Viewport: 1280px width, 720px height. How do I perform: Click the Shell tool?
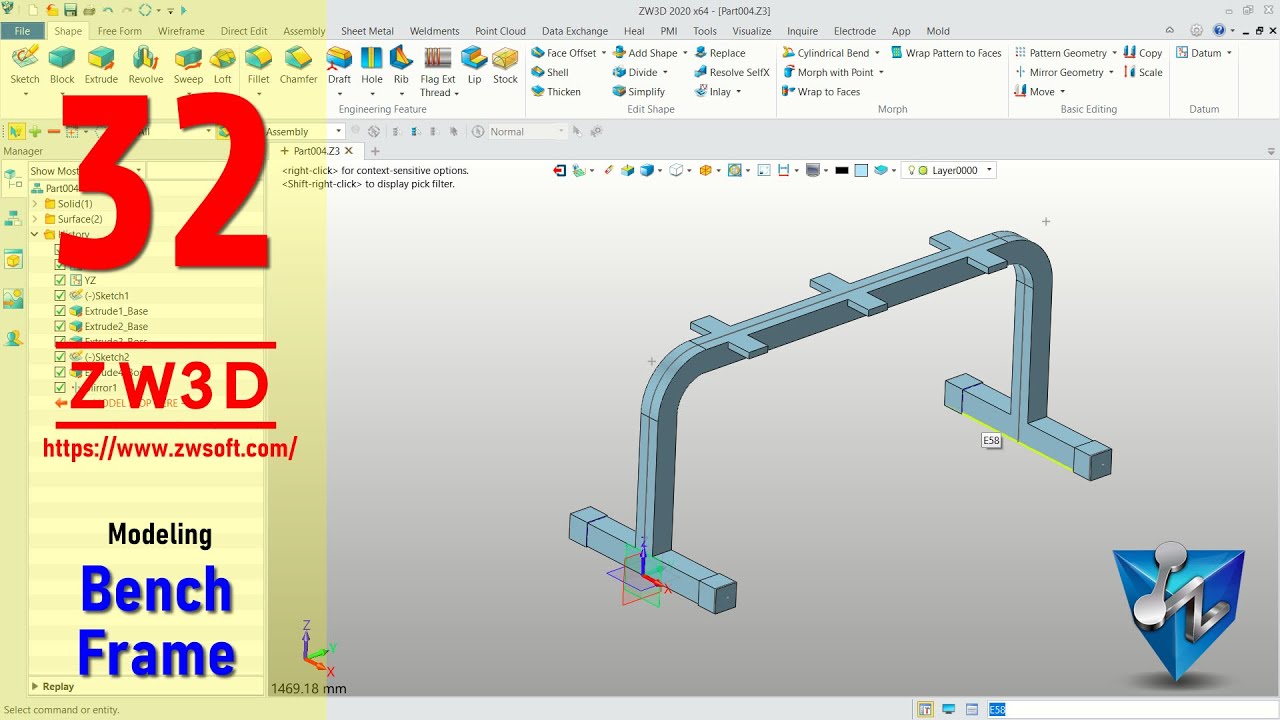(550, 72)
